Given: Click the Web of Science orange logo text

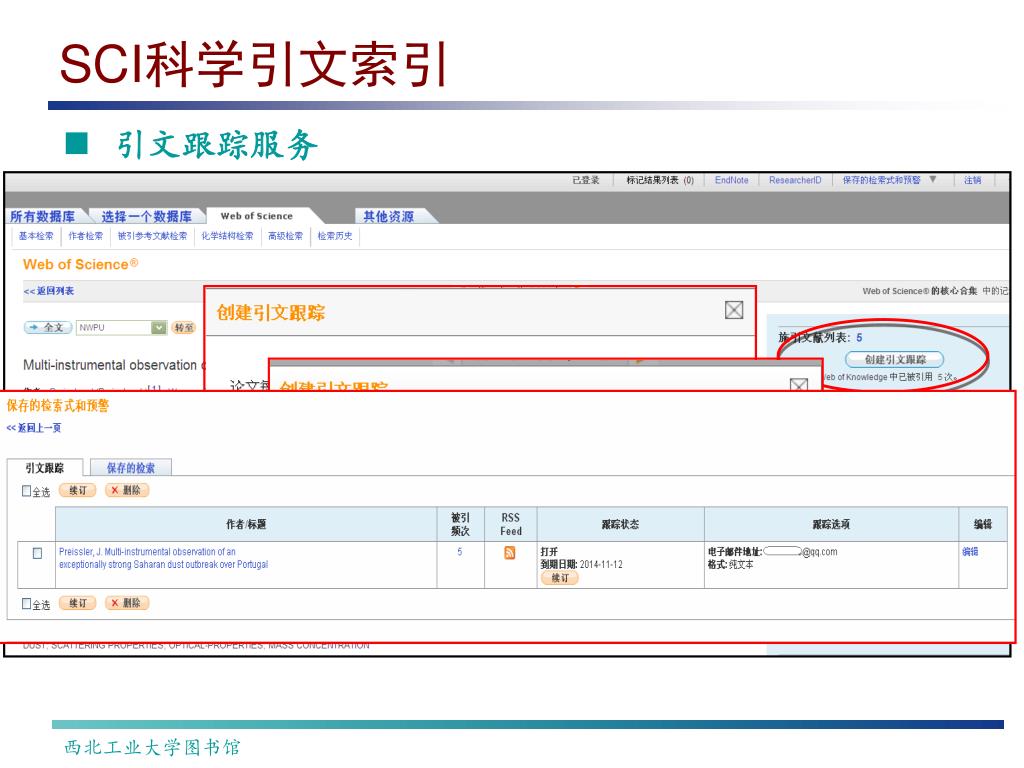Looking at the screenshot, I should (x=80, y=264).
